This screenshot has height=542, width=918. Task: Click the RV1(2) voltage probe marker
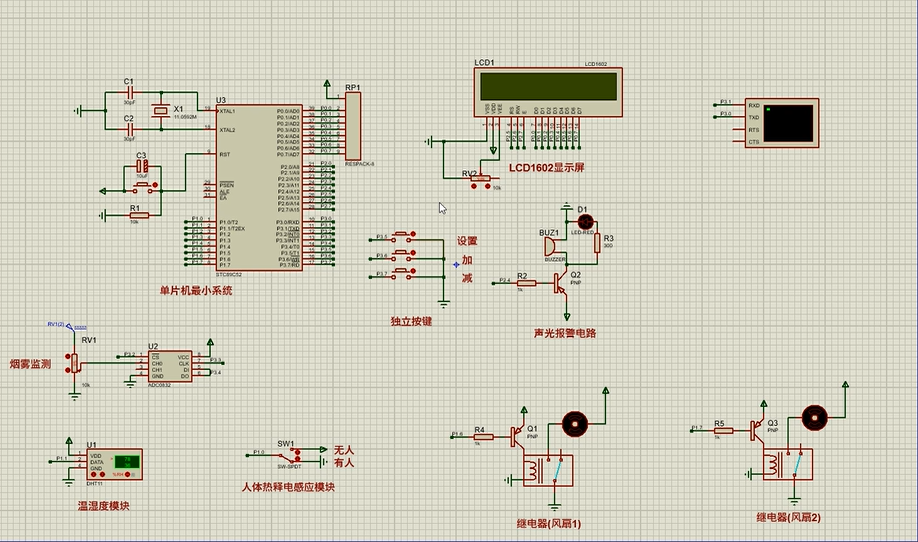click(x=68, y=326)
